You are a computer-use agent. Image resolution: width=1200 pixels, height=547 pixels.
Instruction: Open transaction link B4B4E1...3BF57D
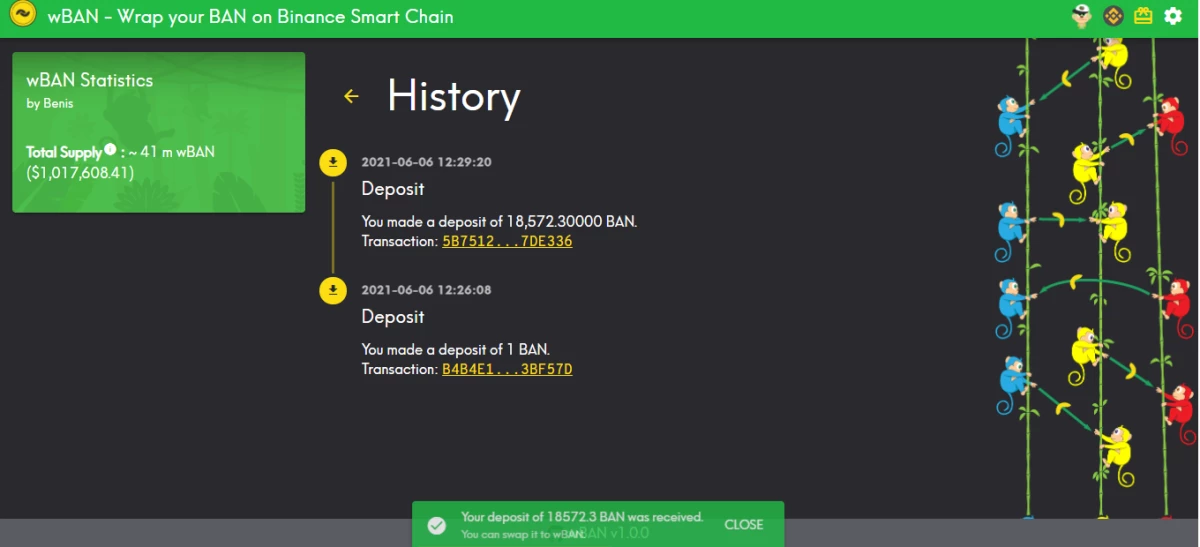[507, 369]
